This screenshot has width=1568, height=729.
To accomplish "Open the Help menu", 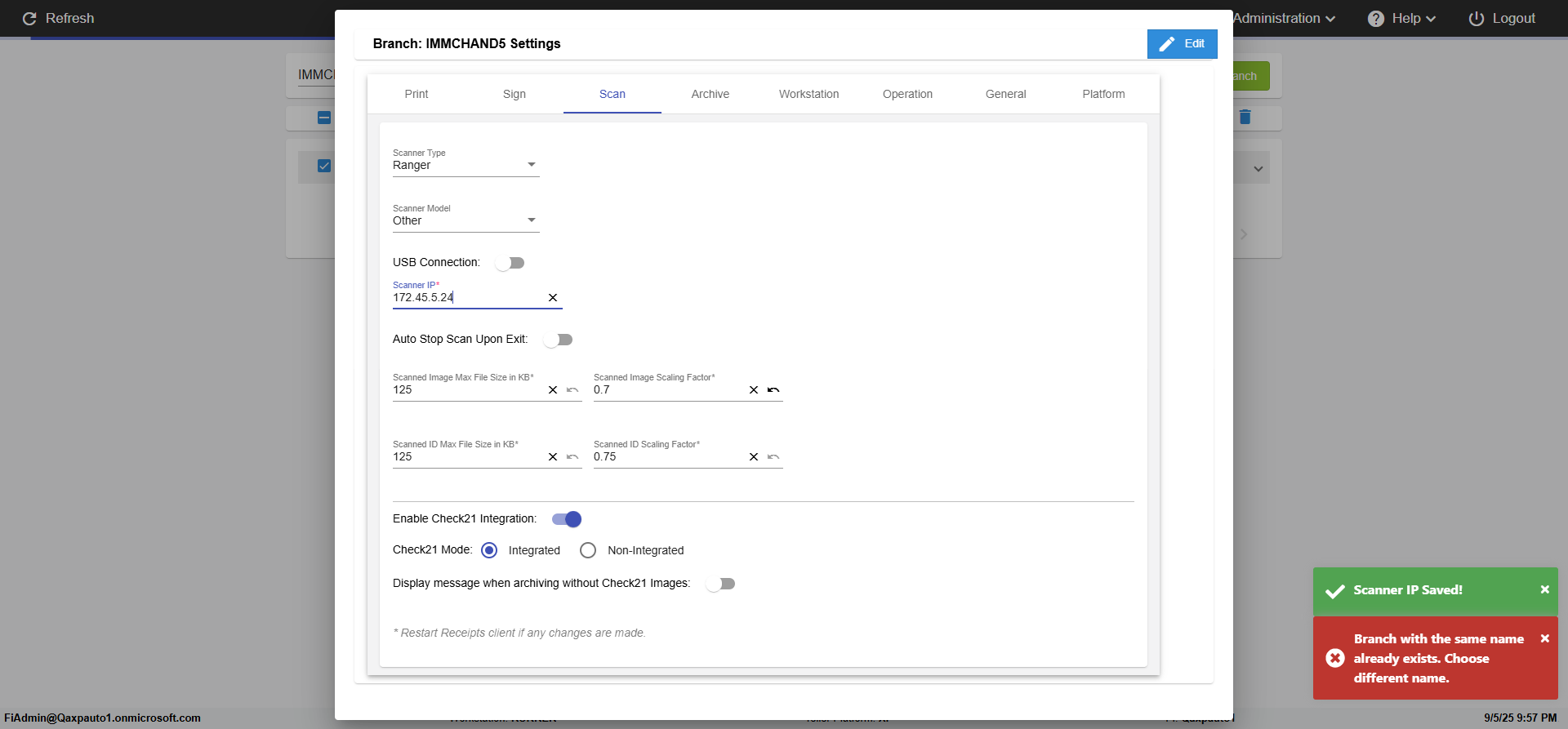I will pyautogui.click(x=1401, y=19).
